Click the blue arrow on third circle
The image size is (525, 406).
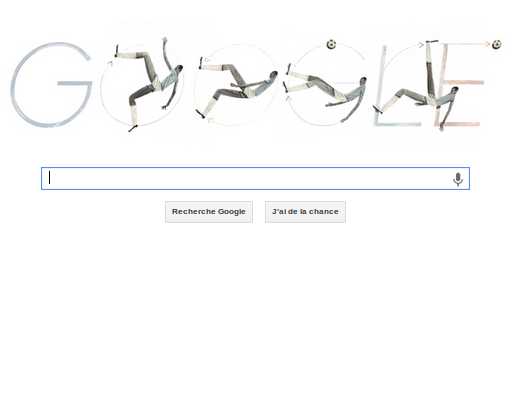coord(288,98)
